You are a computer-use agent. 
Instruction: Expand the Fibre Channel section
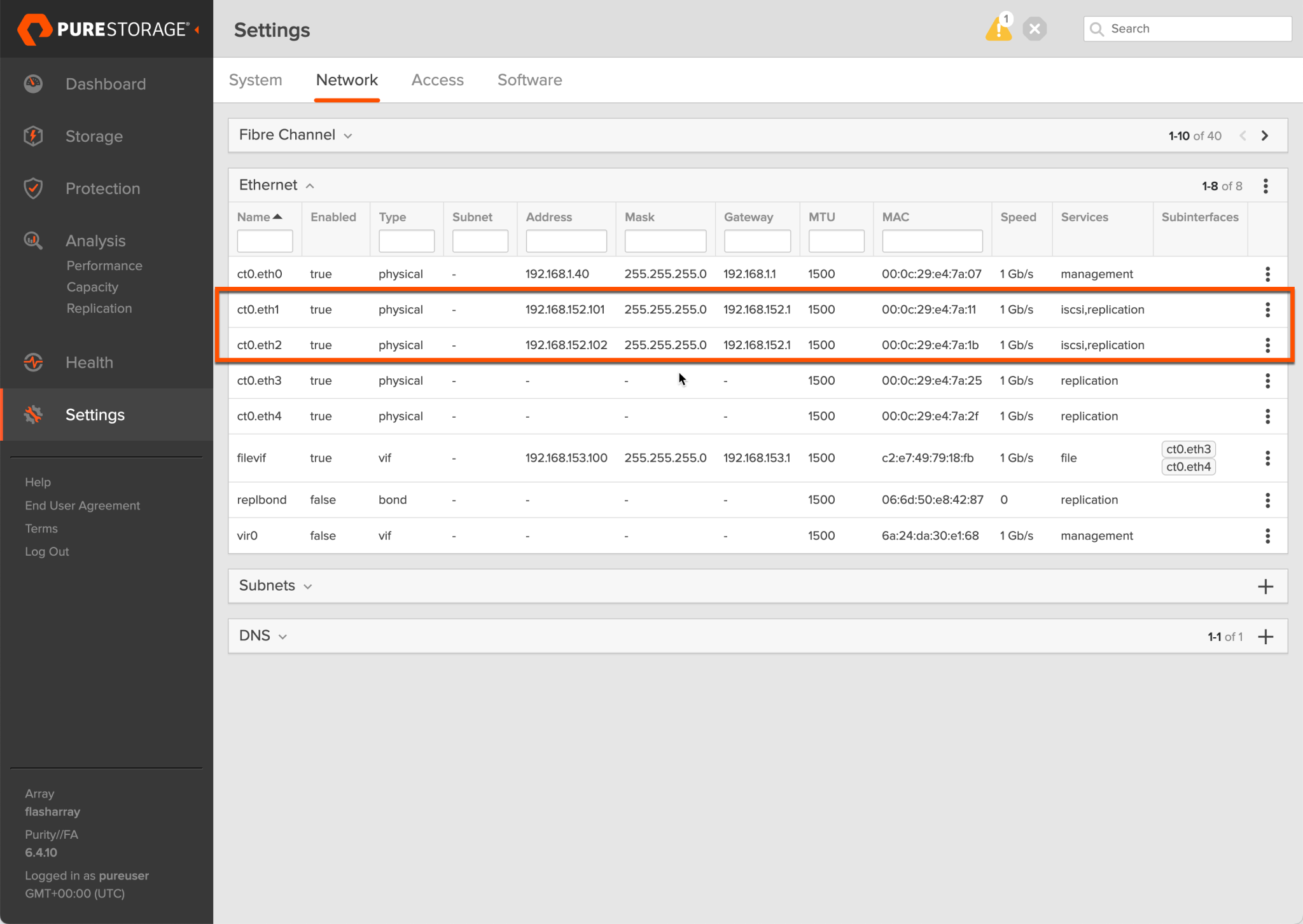(x=349, y=135)
